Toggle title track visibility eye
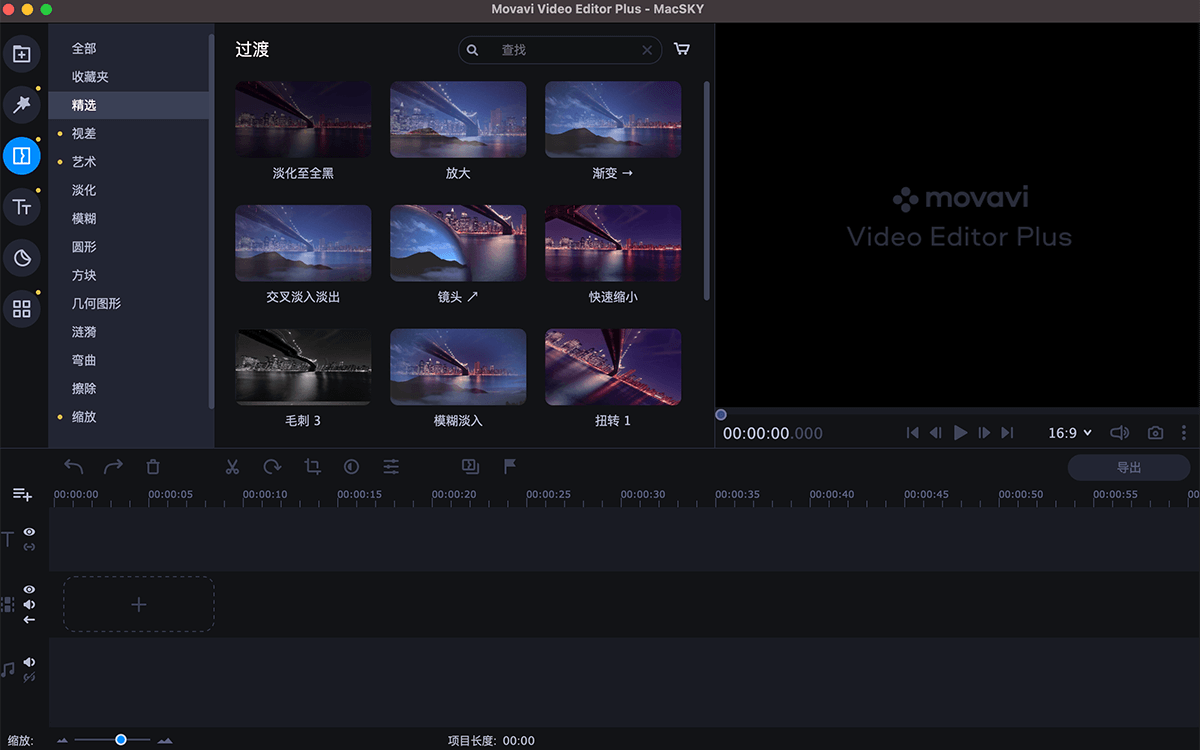This screenshot has width=1200, height=750. (29, 532)
